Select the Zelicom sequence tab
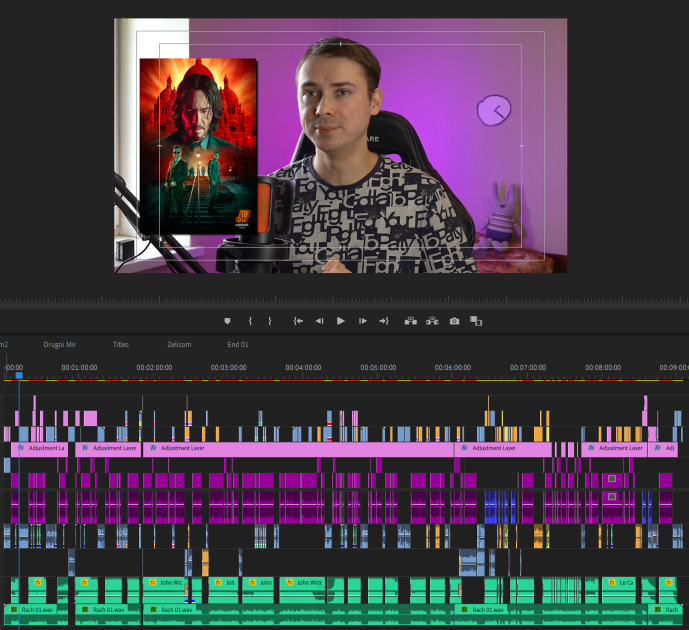689x630 pixels. click(179, 344)
